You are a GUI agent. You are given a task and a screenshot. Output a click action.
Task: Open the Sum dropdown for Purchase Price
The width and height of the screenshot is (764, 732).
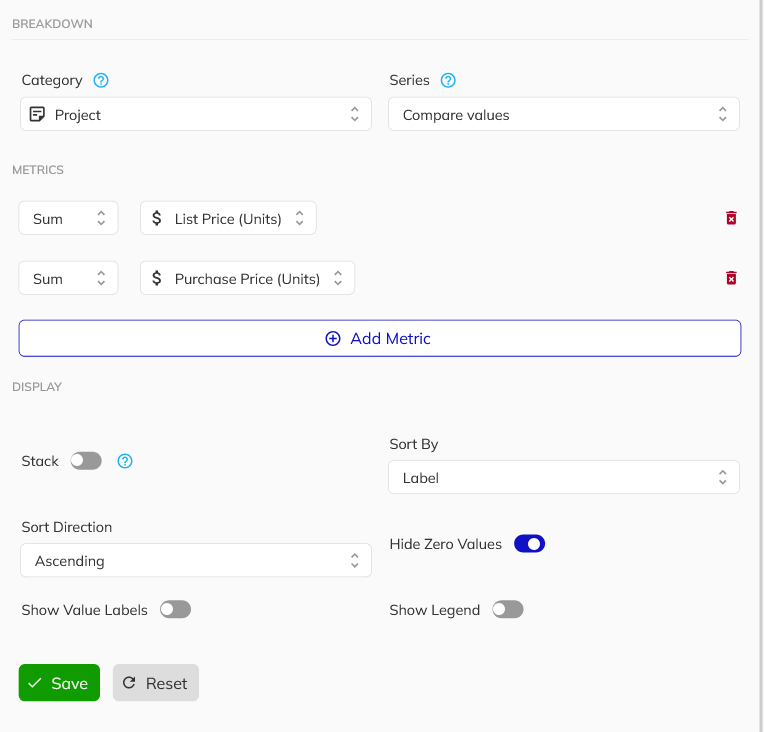tap(68, 278)
